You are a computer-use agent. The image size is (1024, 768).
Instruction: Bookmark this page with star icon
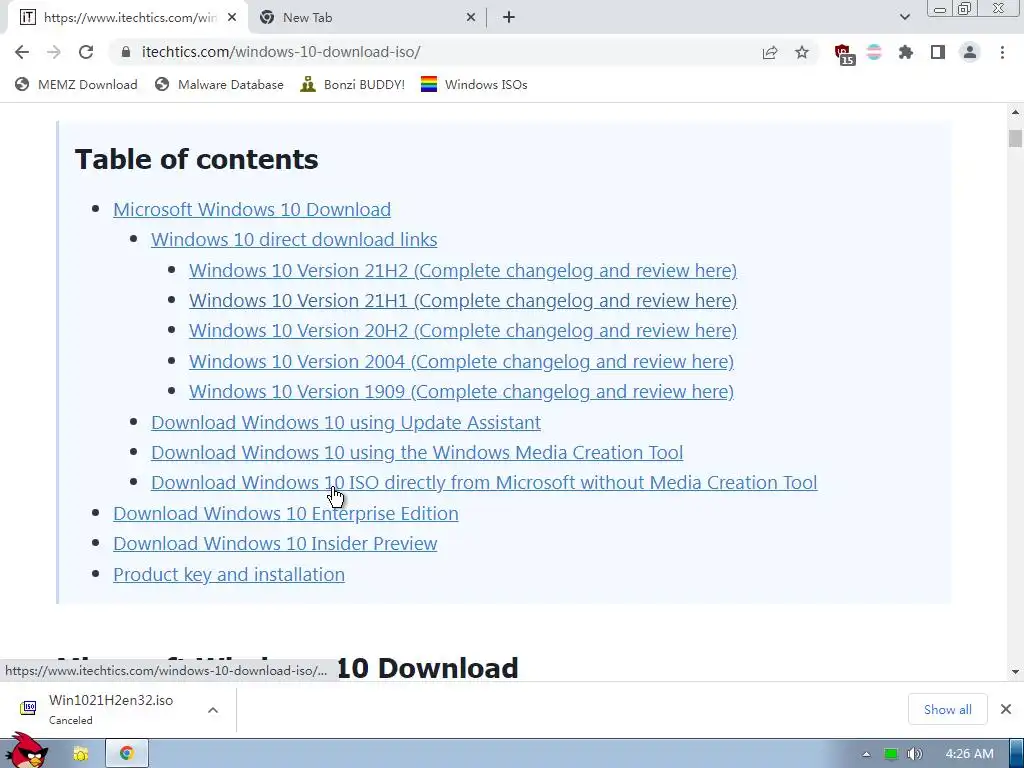802,52
